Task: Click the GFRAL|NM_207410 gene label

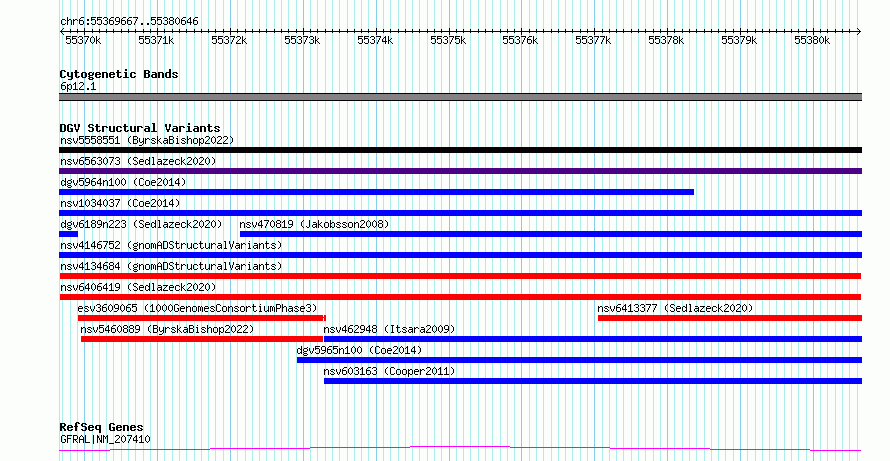Action: [x=106, y=439]
